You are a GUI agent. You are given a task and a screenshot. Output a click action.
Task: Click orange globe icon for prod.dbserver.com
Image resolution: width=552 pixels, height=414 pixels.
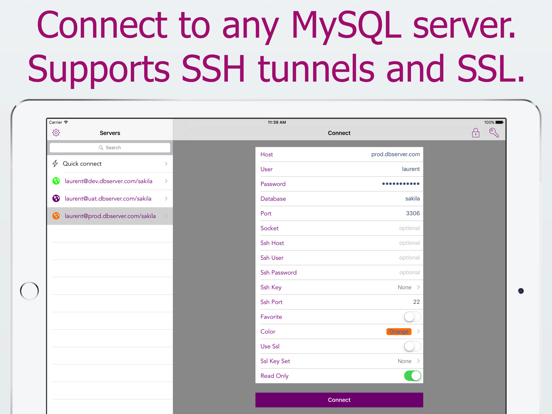click(56, 216)
